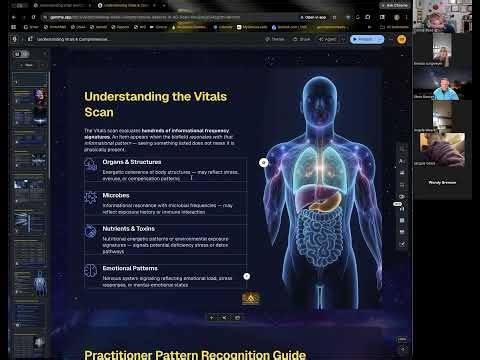480x360 pixels.
Task: Click the Organs & Structures icon
Action: click(90, 164)
